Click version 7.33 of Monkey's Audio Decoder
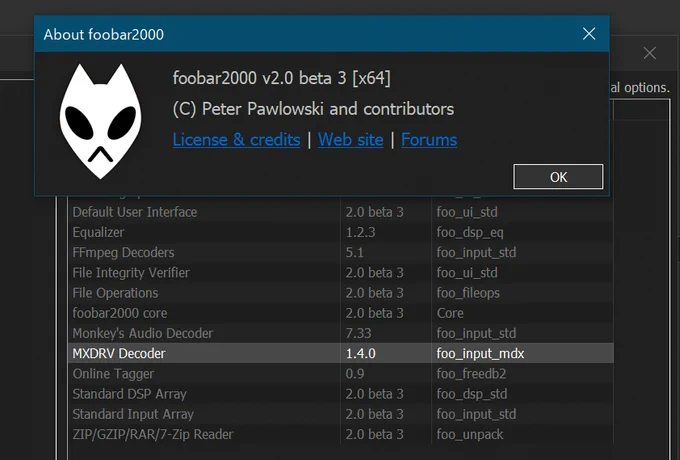The image size is (680, 460). [x=358, y=333]
